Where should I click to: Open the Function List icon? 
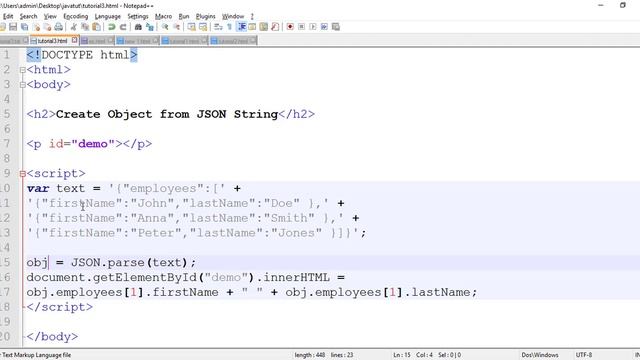click(275, 27)
